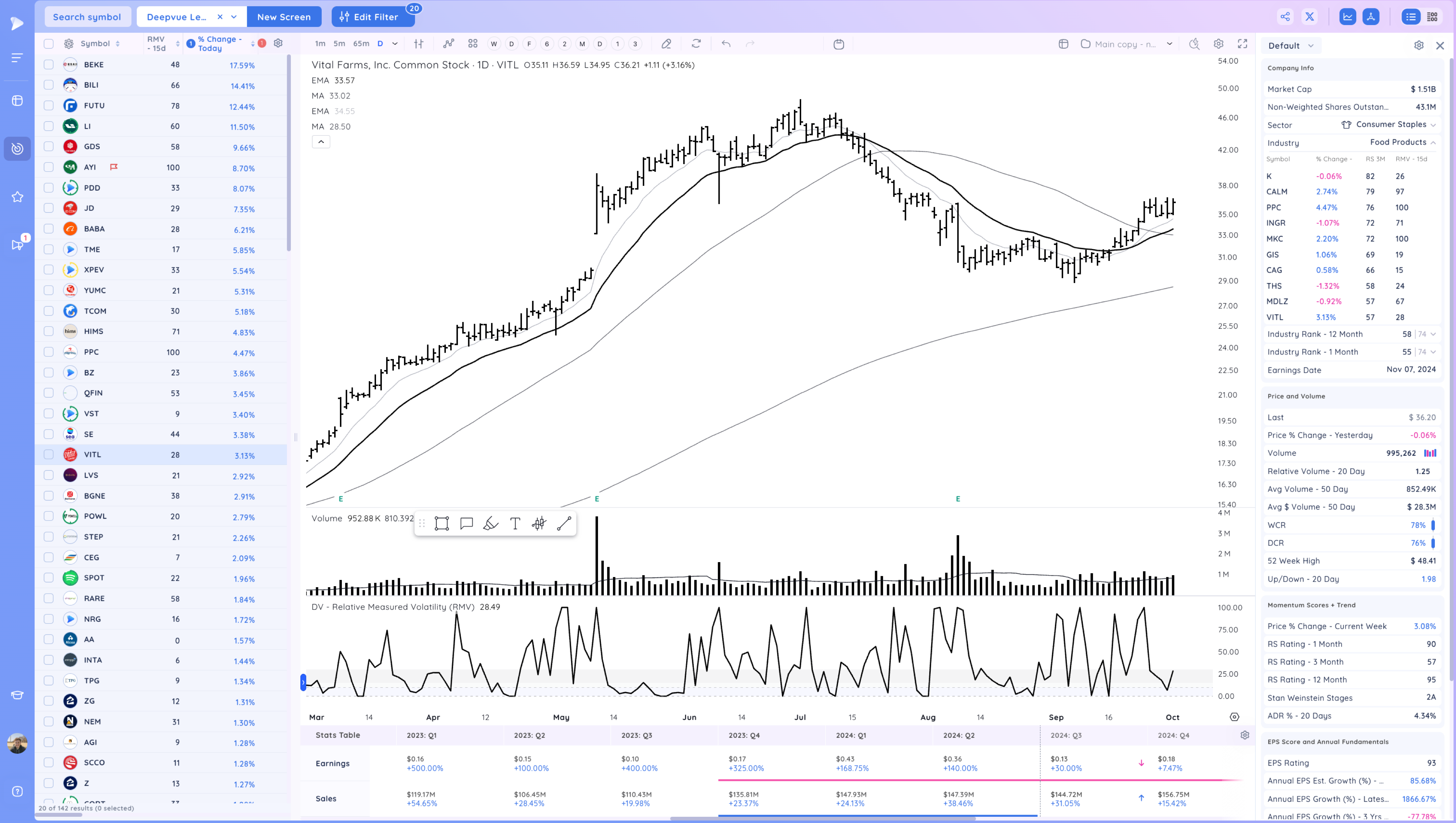Check the VITL row checkbox
The image size is (1456, 823).
49,454
